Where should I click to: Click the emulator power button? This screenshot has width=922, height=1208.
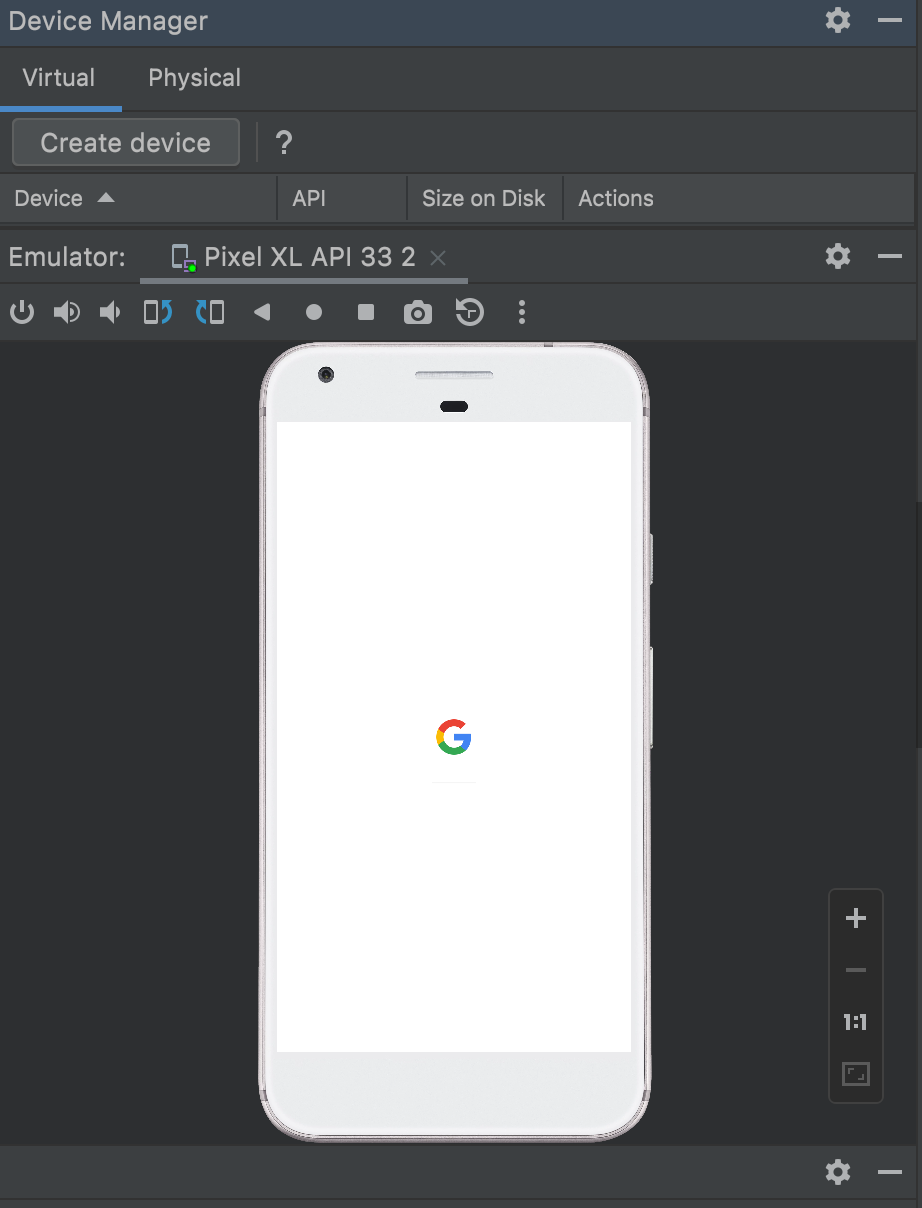click(22, 313)
